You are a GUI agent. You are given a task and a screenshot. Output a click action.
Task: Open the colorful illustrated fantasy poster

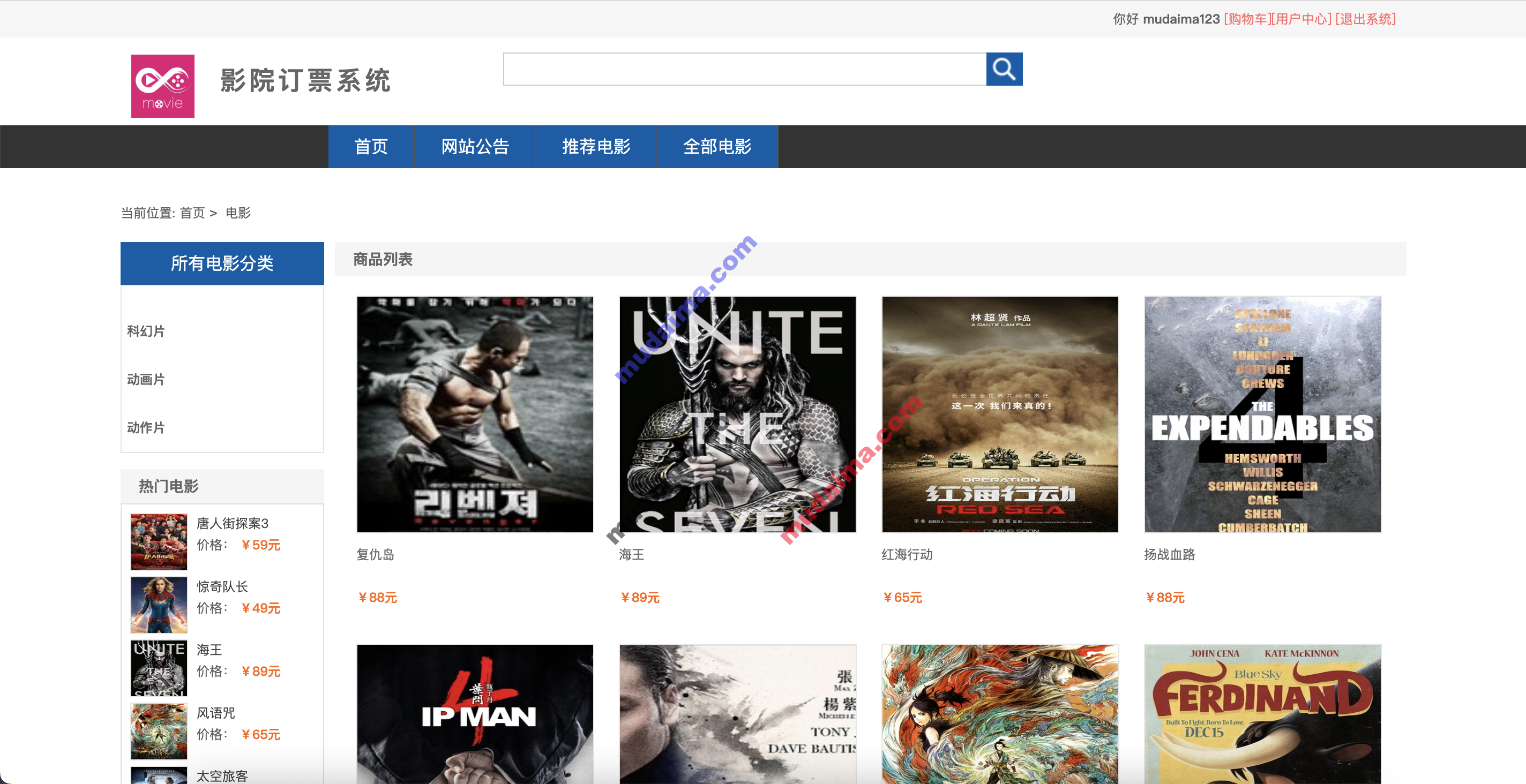[x=1000, y=714]
